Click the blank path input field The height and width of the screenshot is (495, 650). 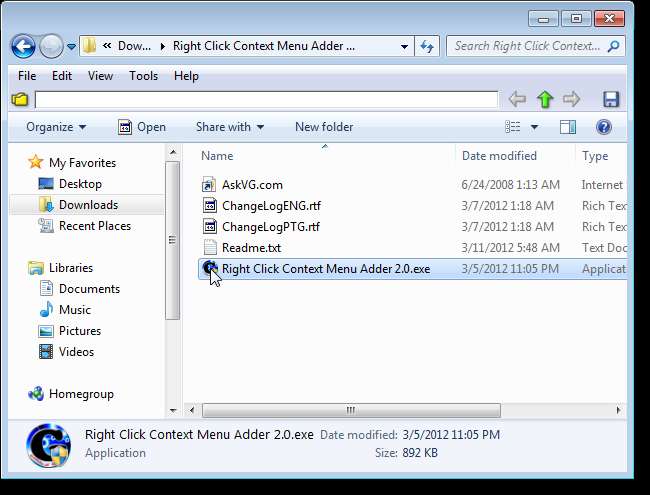[x=266, y=99]
